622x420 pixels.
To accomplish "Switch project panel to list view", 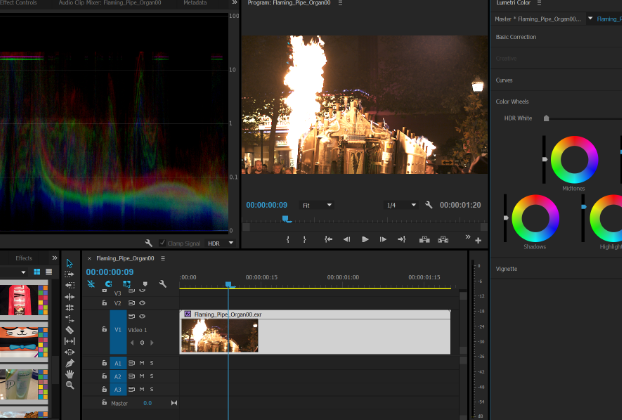I will (x=49, y=272).
